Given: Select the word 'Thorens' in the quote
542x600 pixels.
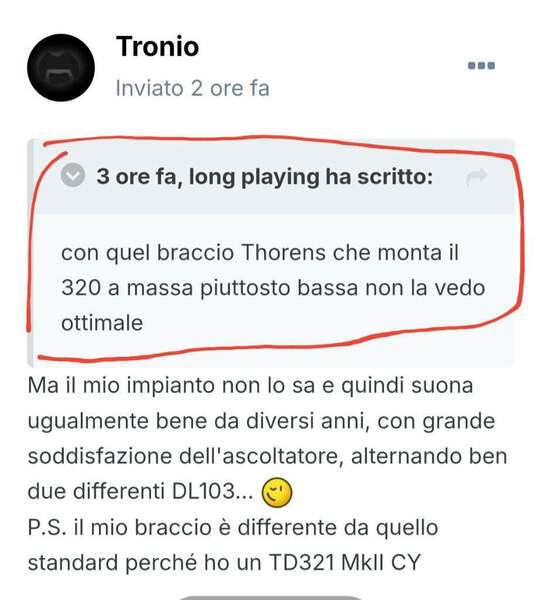Looking at the screenshot, I should tap(284, 253).
